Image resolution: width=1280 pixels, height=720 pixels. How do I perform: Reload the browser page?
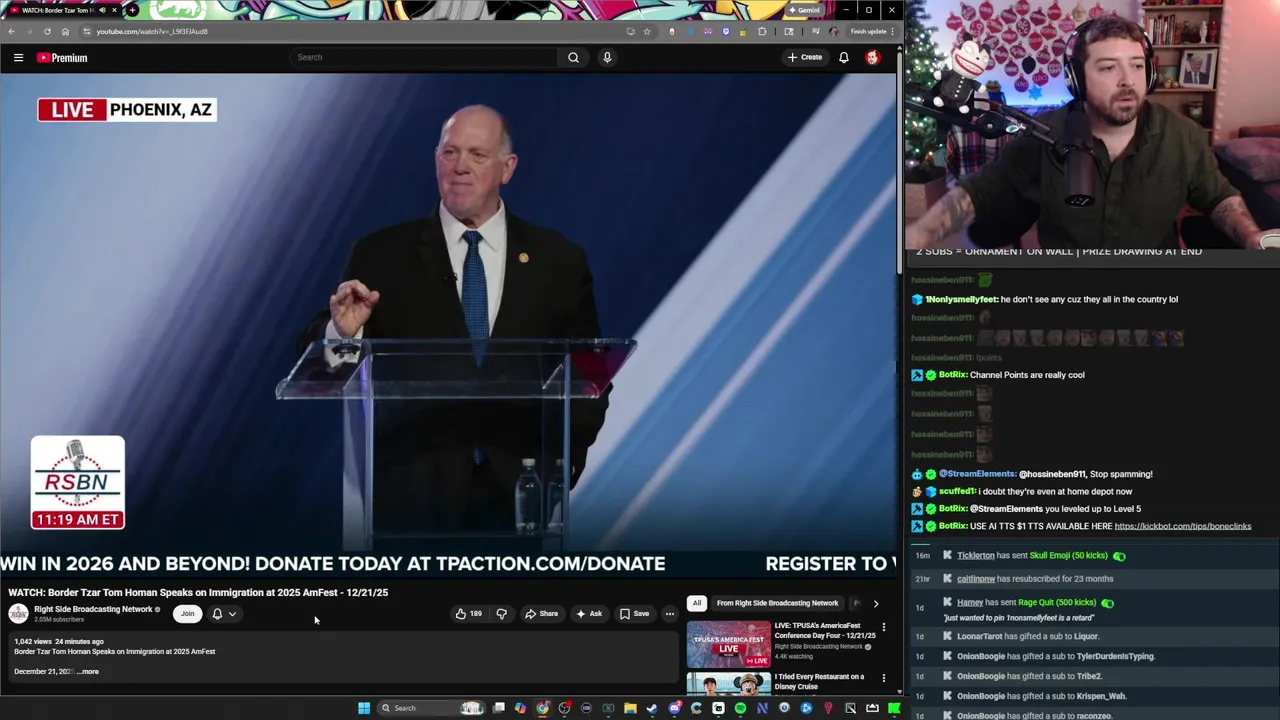click(x=47, y=31)
